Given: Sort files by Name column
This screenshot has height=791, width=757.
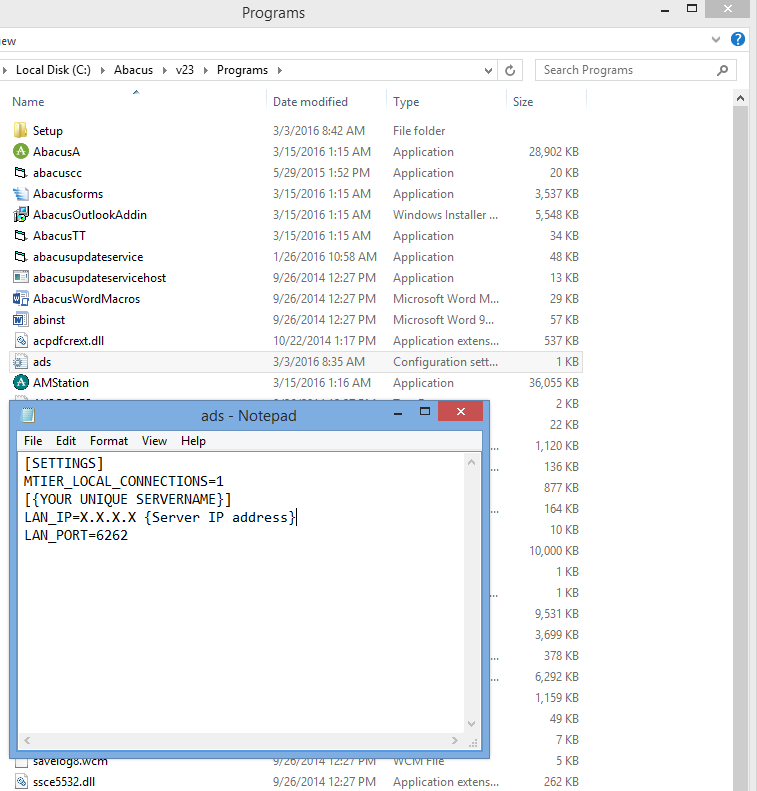Looking at the screenshot, I should 28,102.
